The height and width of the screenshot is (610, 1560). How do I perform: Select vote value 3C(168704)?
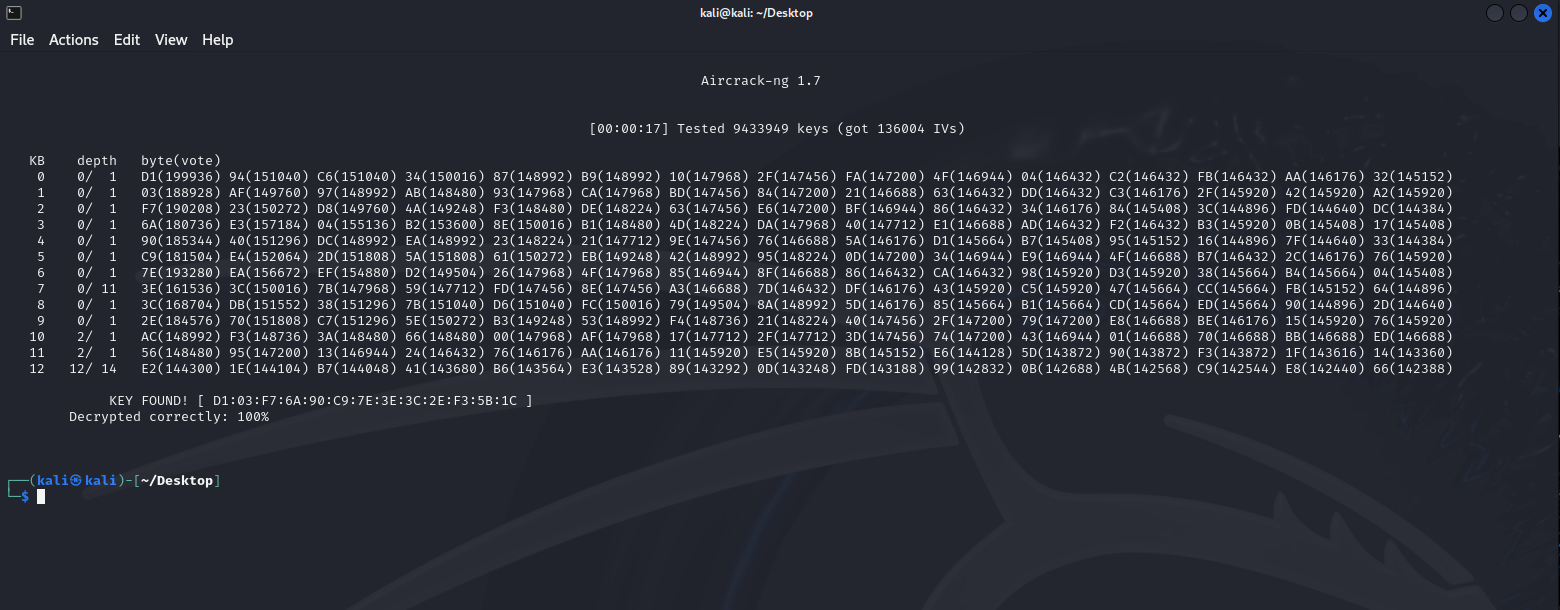pyautogui.click(x=181, y=305)
